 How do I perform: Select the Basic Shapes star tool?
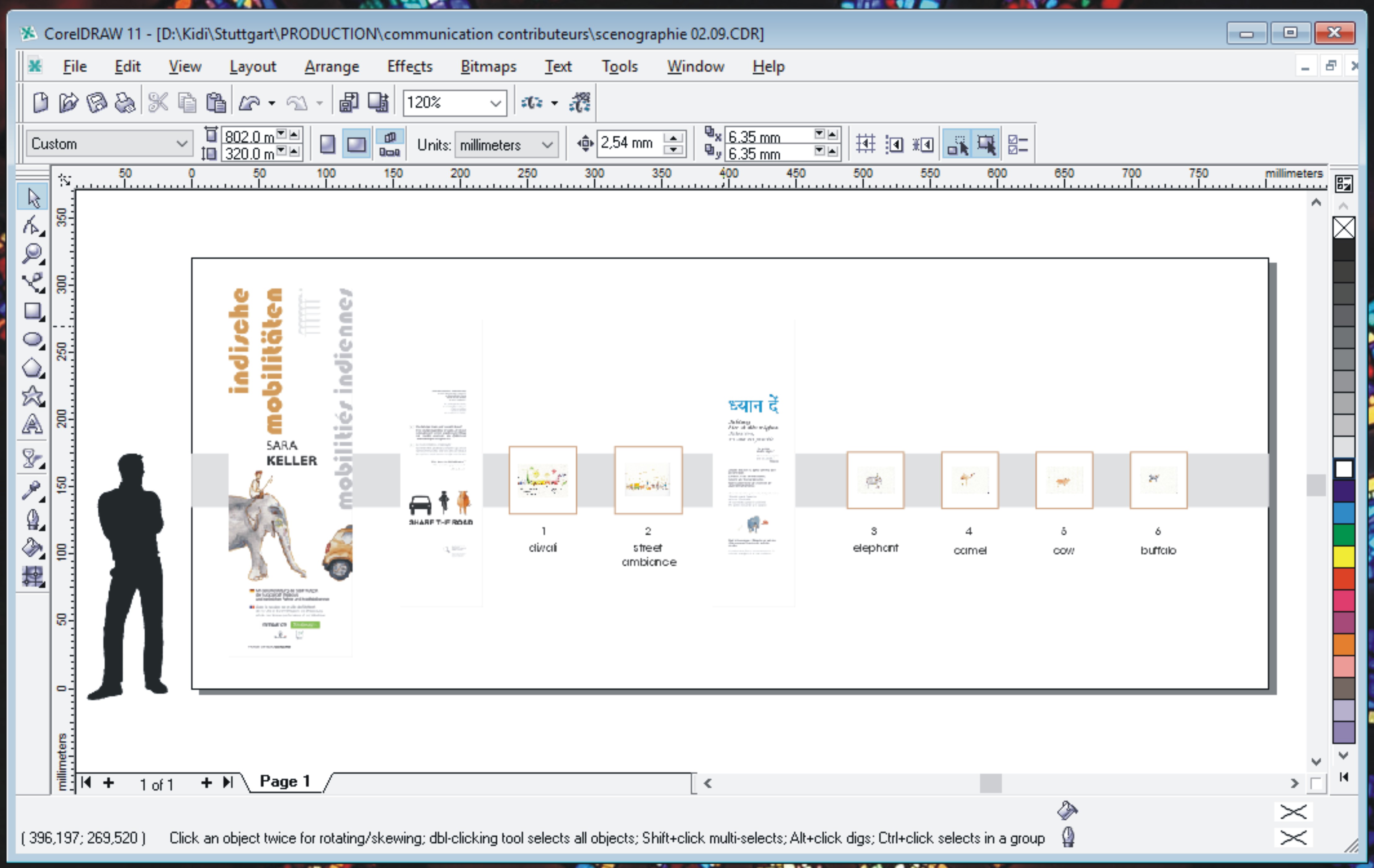click(33, 396)
